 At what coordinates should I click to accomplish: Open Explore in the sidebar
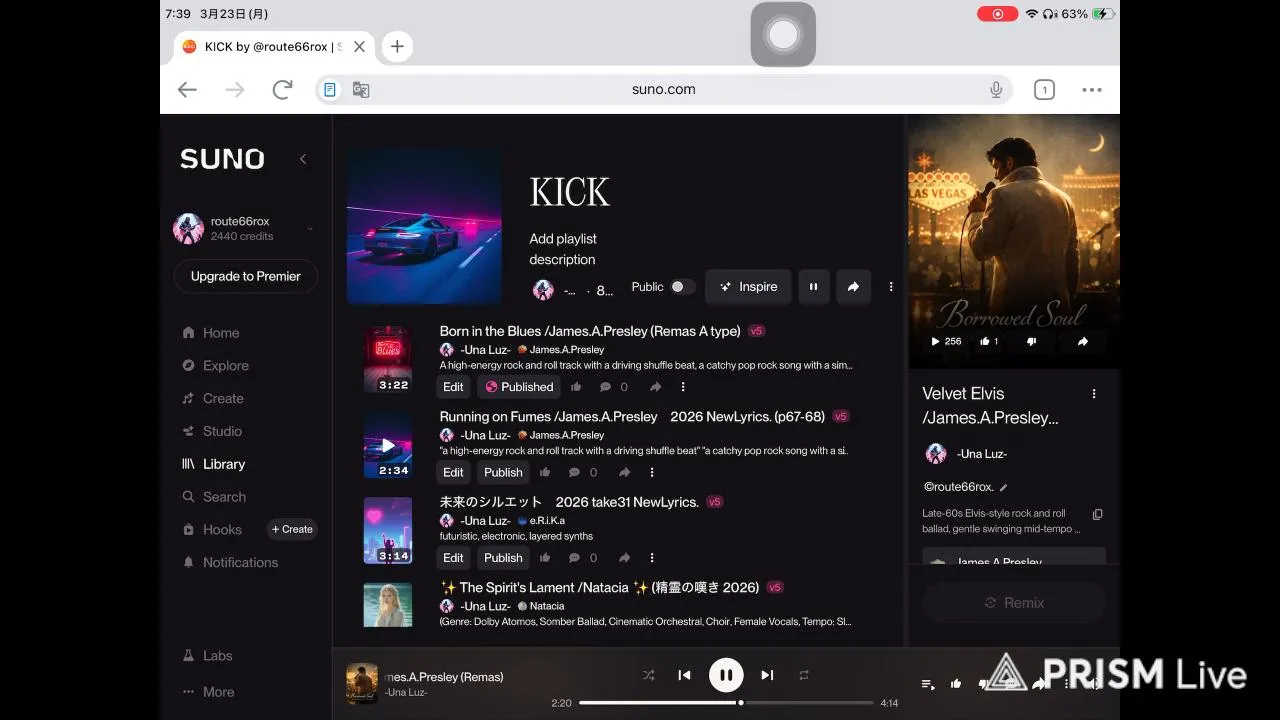point(215,366)
